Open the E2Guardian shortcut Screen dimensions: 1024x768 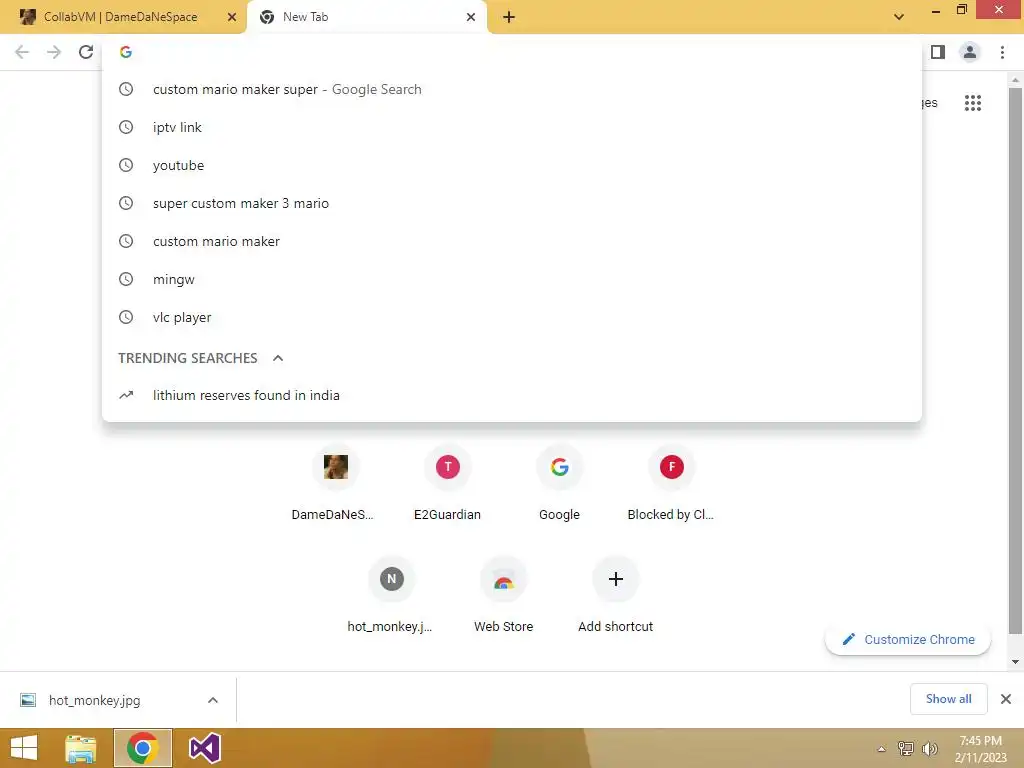click(x=447, y=485)
